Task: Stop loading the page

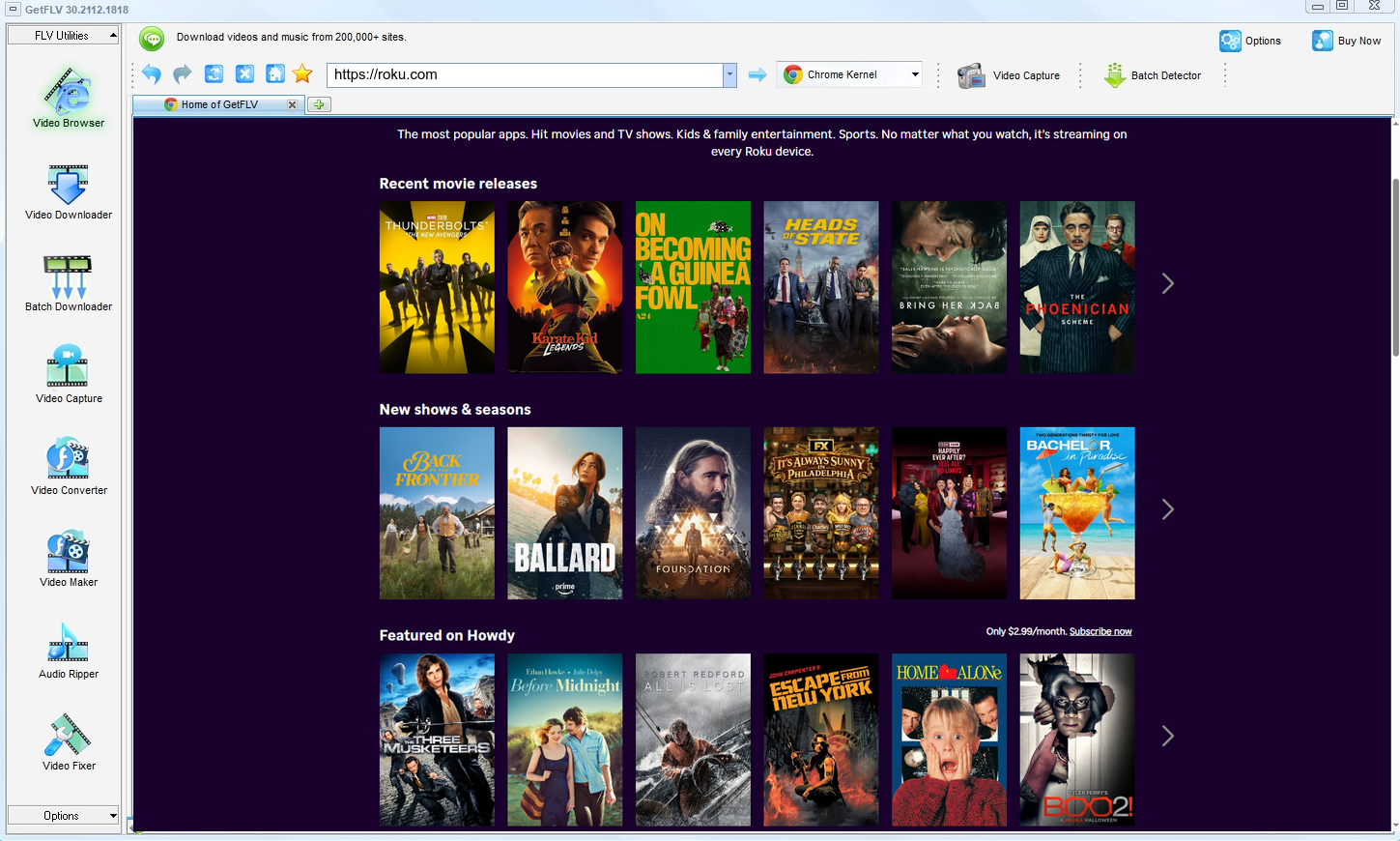Action: tap(245, 74)
